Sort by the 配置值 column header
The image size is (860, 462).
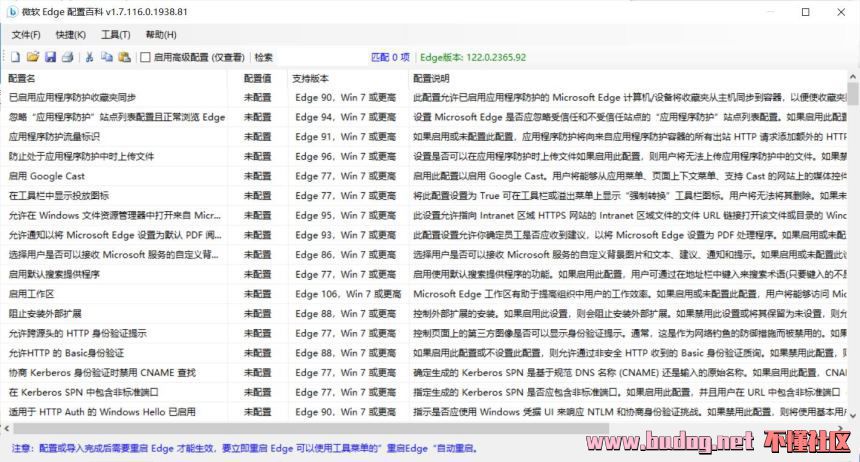tap(257, 78)
